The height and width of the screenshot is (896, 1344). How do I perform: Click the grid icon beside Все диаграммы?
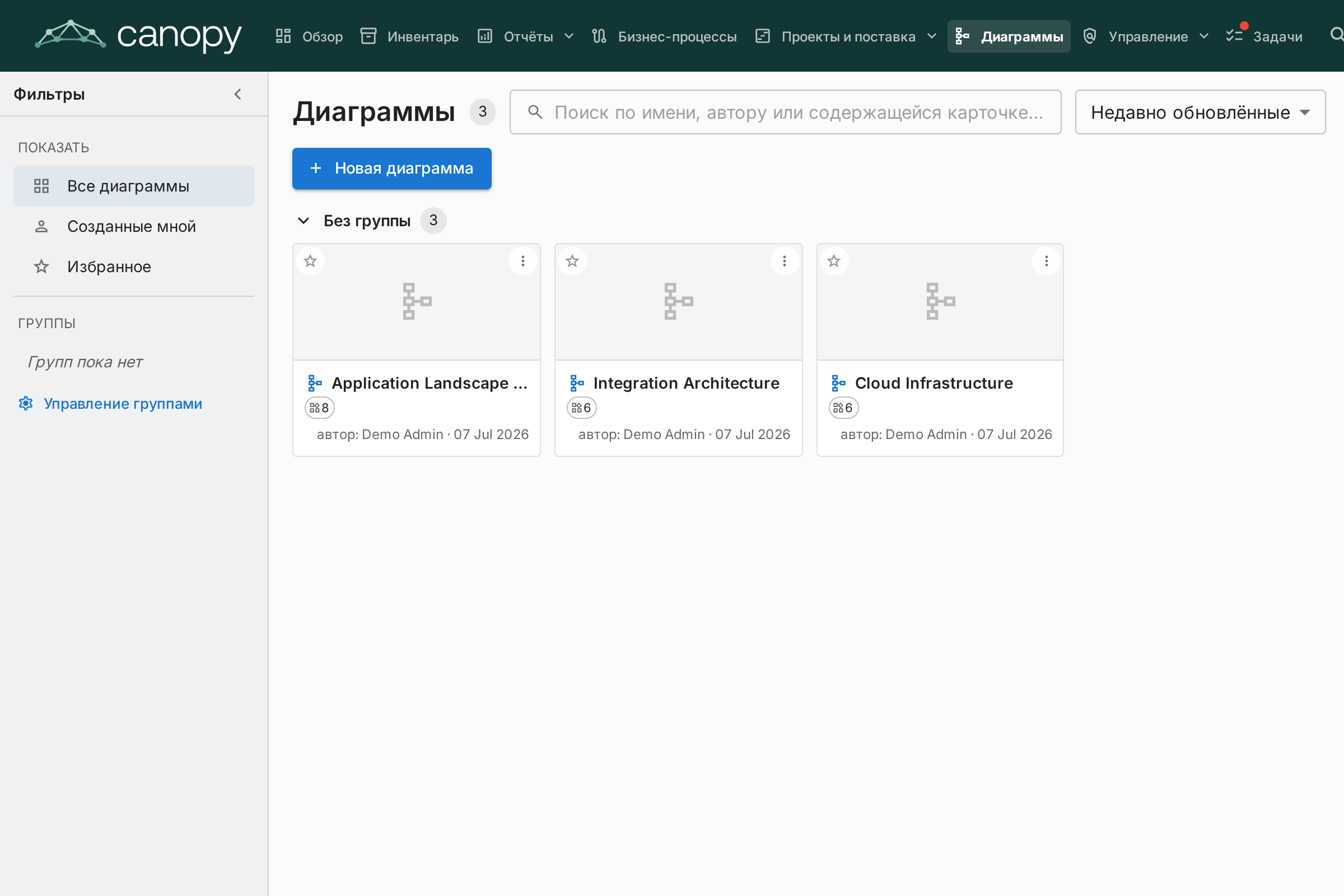click(x=41, y=186)
